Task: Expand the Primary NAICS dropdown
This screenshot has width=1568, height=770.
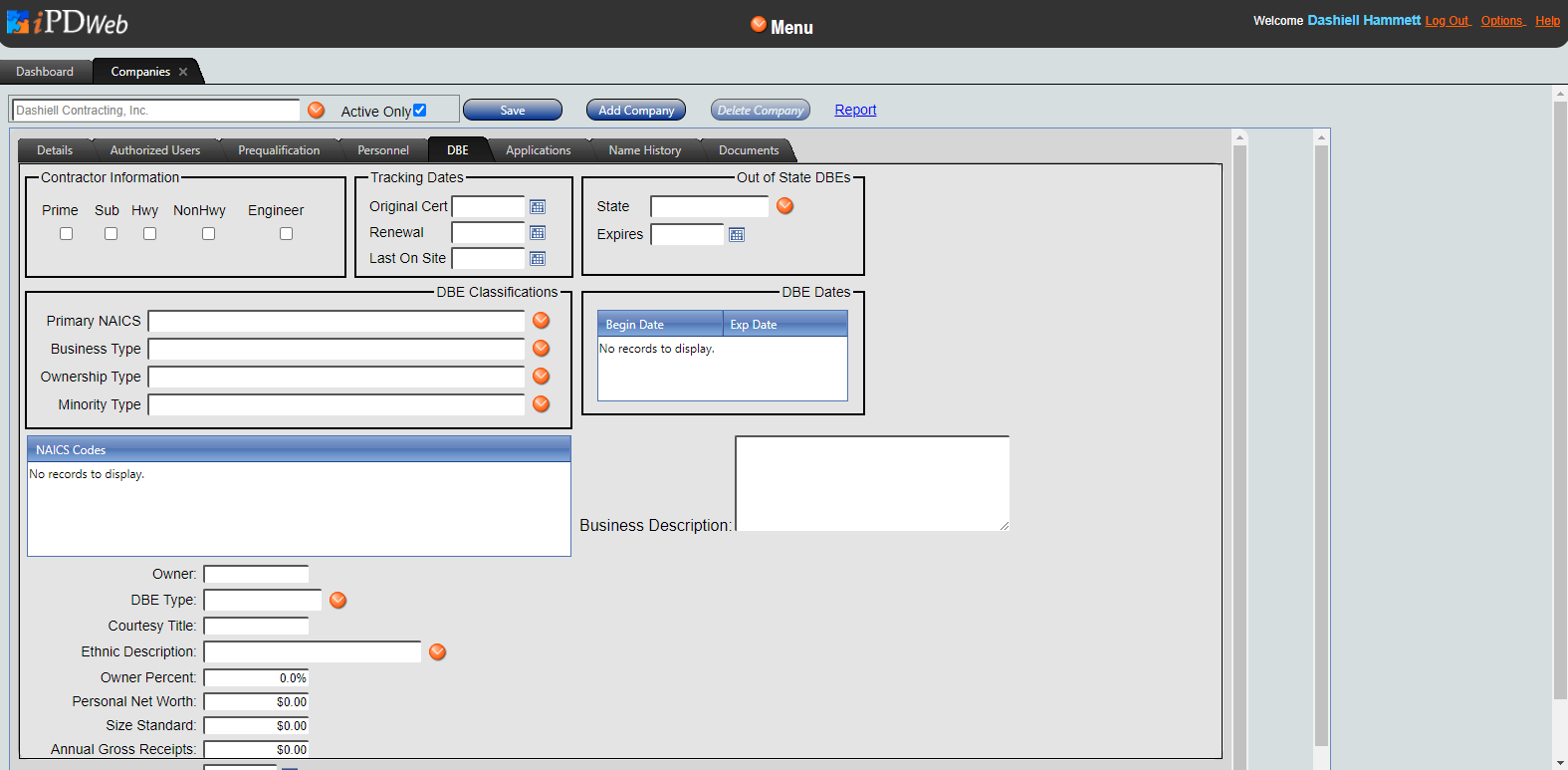Action: tap(542, 321)
